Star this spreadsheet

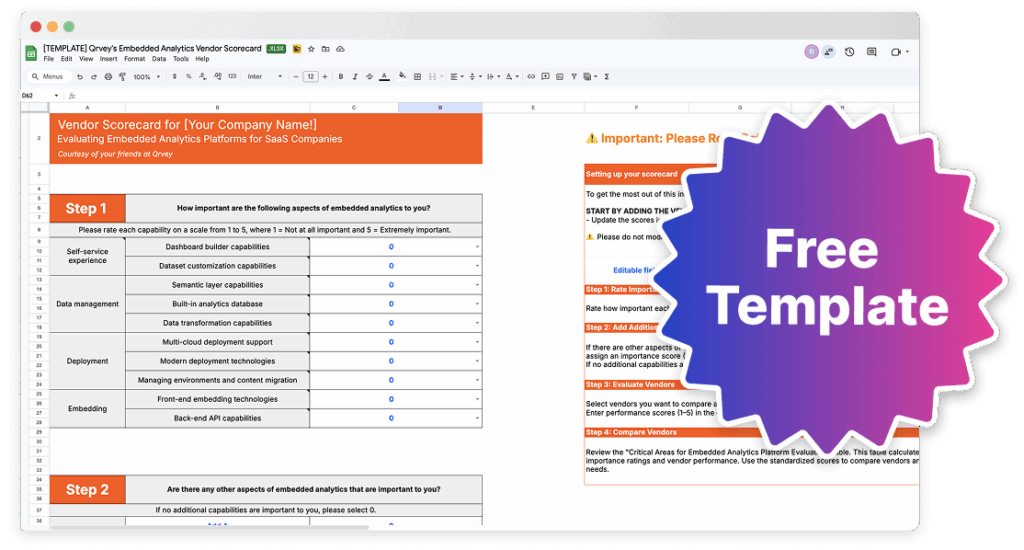[311, 48]
